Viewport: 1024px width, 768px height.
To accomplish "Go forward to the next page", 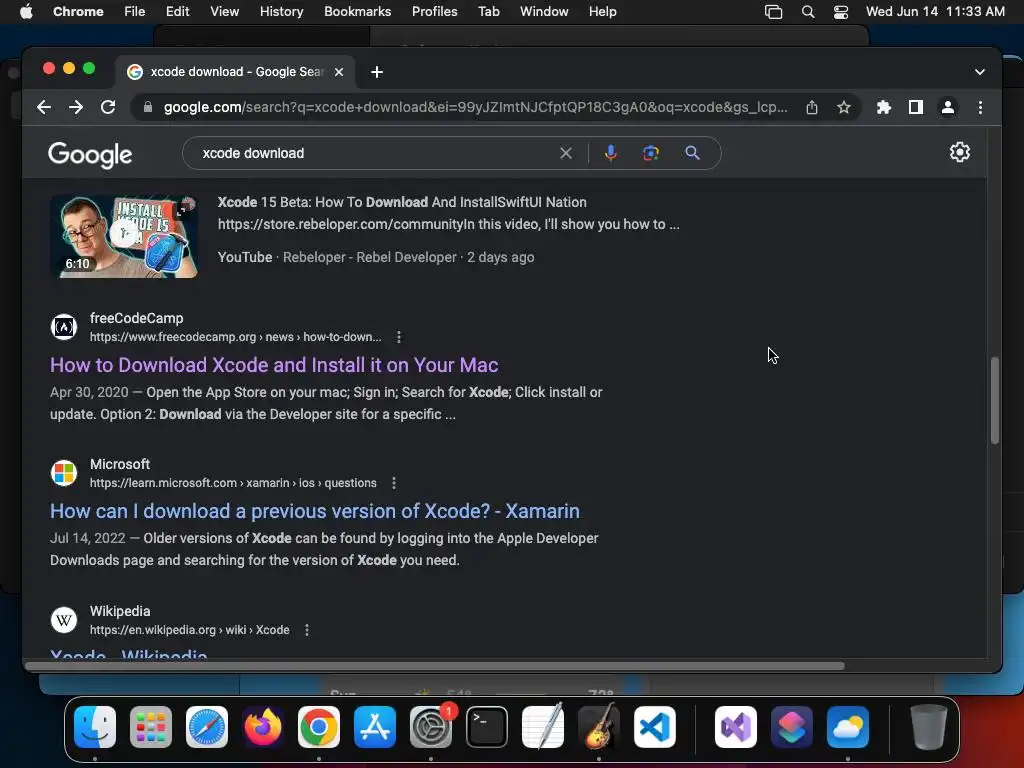I will pos(76,107).
